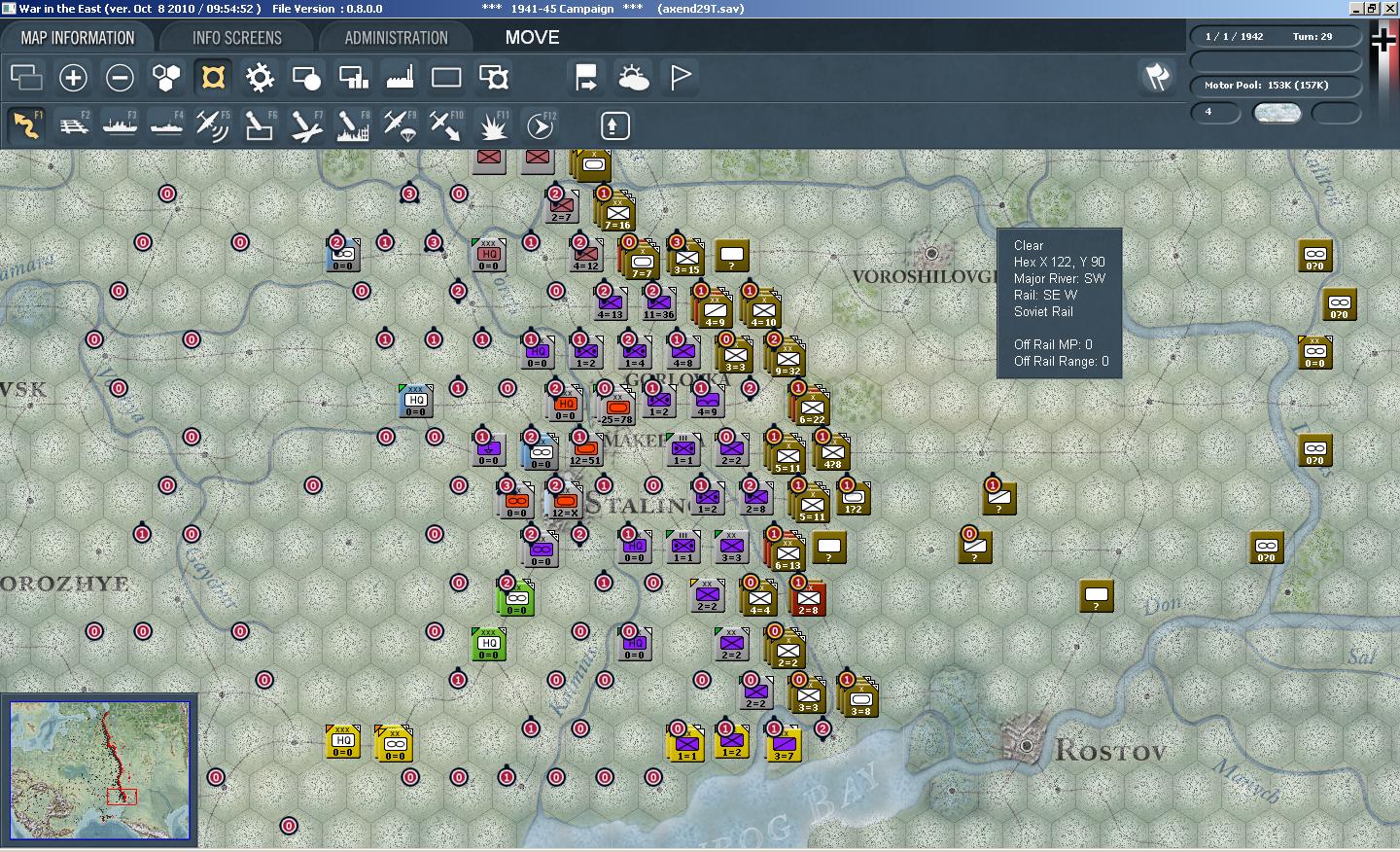
Task: Select the purple unit labeled 4=13
Action: tap(610, 302)
